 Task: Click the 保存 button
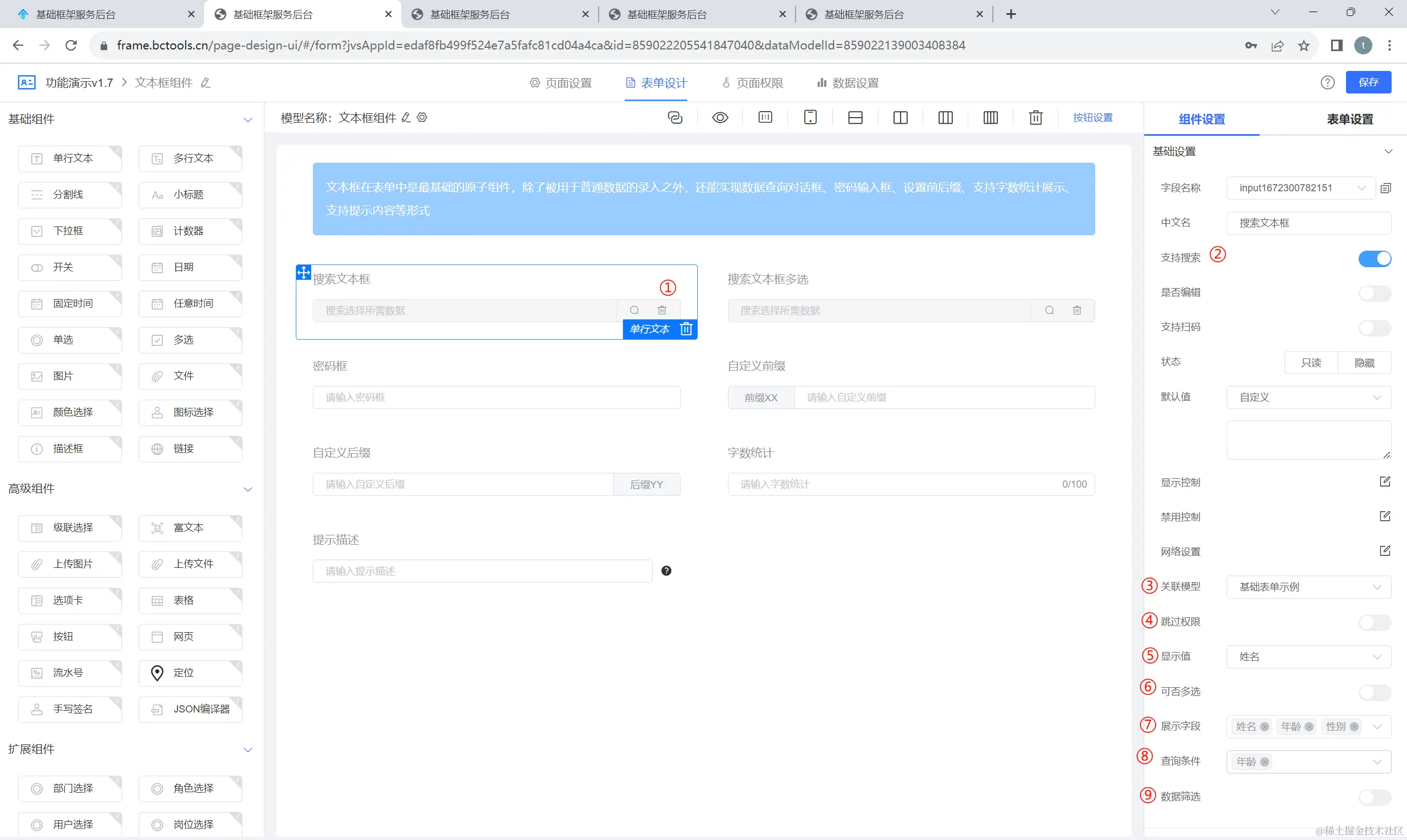1368,82
